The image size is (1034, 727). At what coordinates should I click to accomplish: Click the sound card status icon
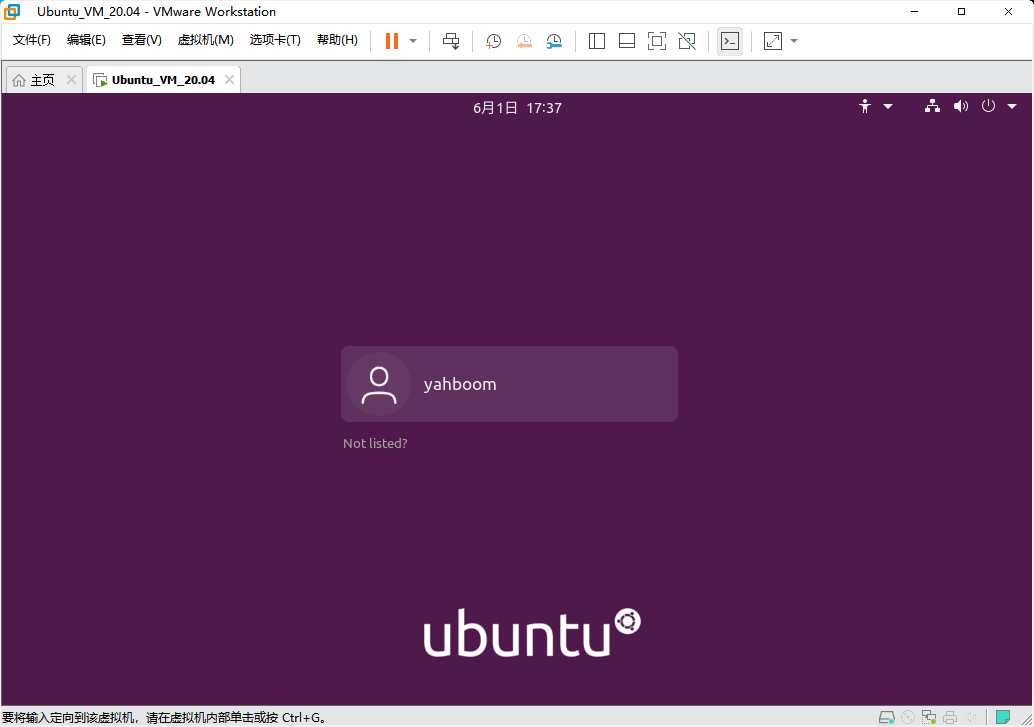(971, 717)
